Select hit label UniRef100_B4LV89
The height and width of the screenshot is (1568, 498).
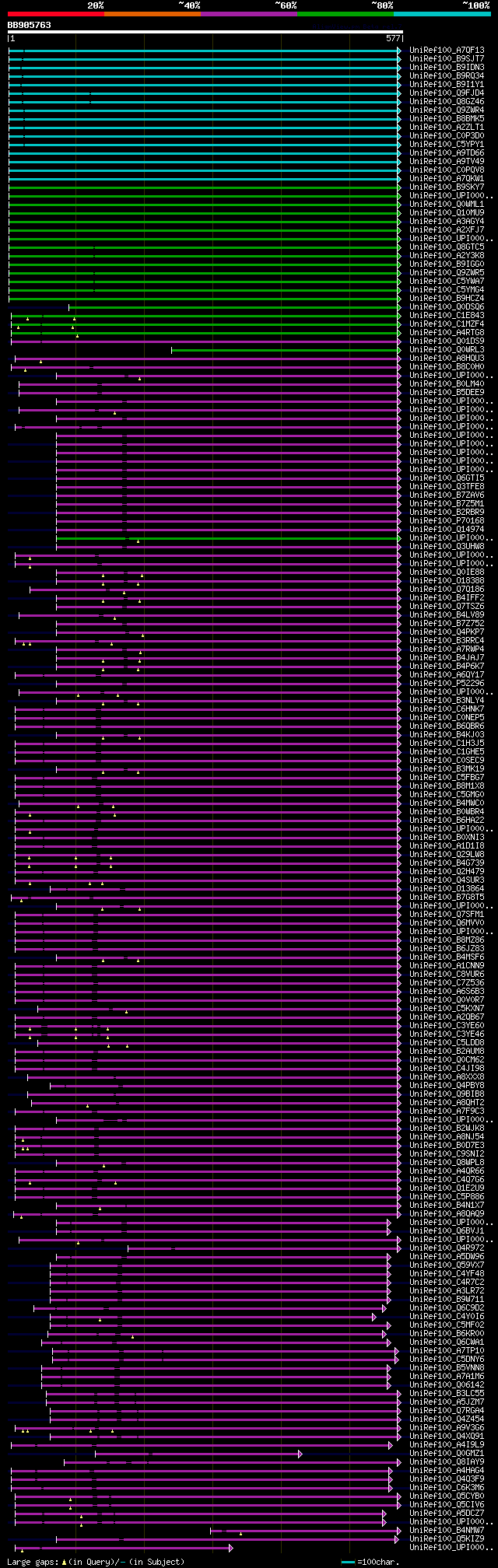tap(447, 615)
